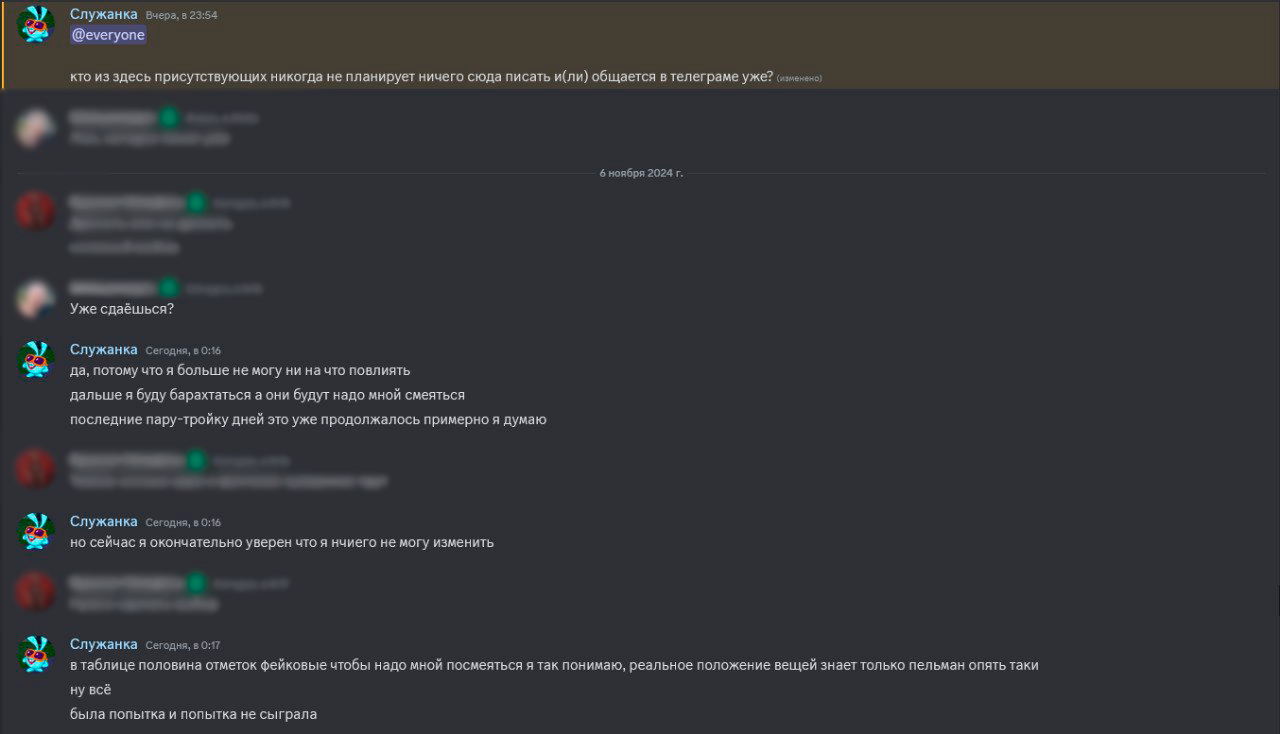Screen dimensions: 1280x734
Task: Click the "(изменено)" edited label
Action: (x=799, y=78)
